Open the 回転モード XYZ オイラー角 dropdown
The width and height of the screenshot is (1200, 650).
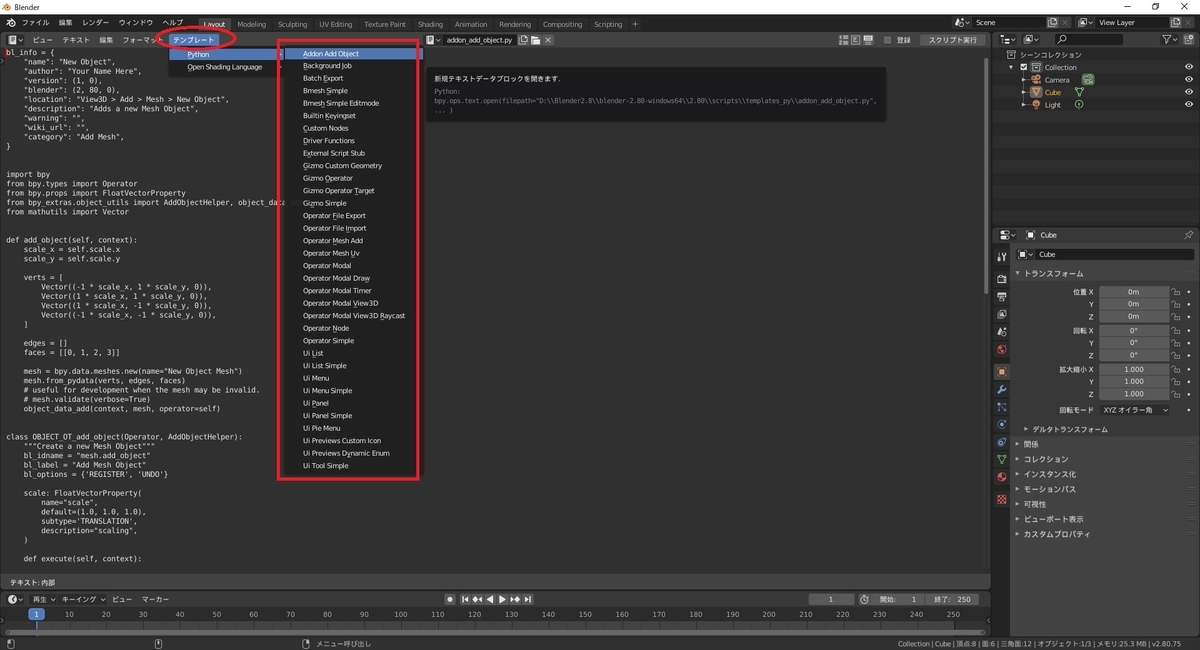point(1134,410)
